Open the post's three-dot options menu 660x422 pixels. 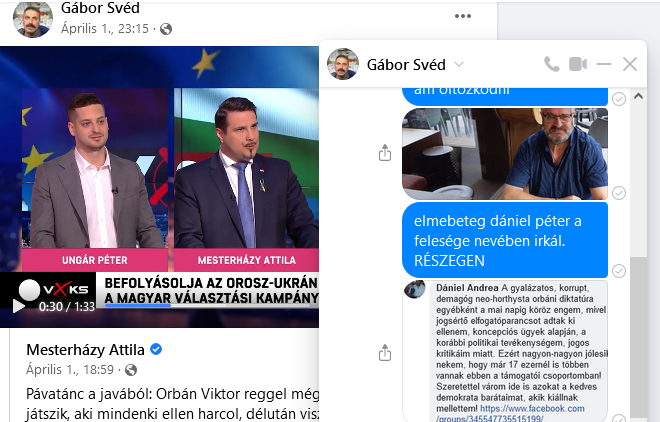click(463, 16)
